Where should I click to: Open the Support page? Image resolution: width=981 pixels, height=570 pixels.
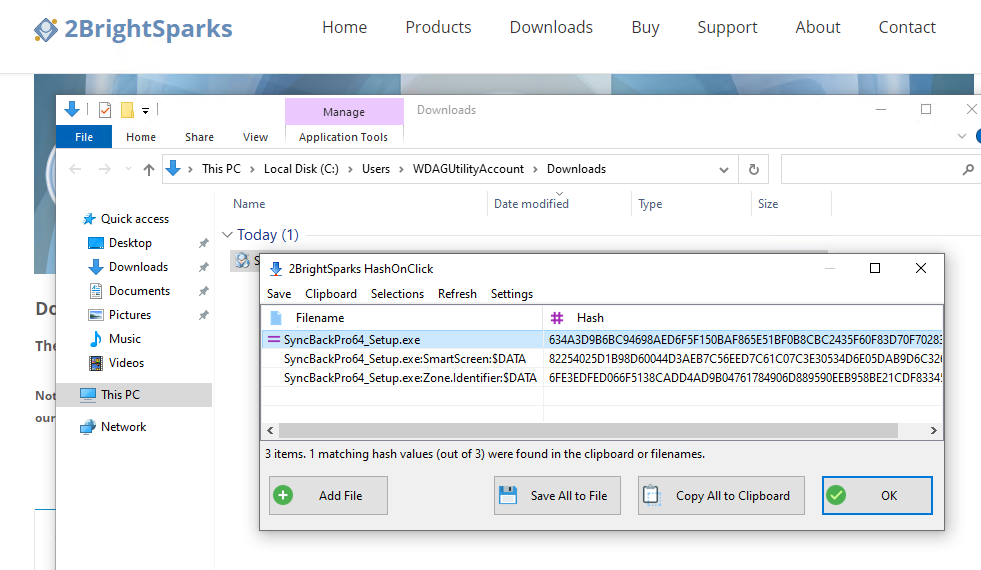point(727,28)
